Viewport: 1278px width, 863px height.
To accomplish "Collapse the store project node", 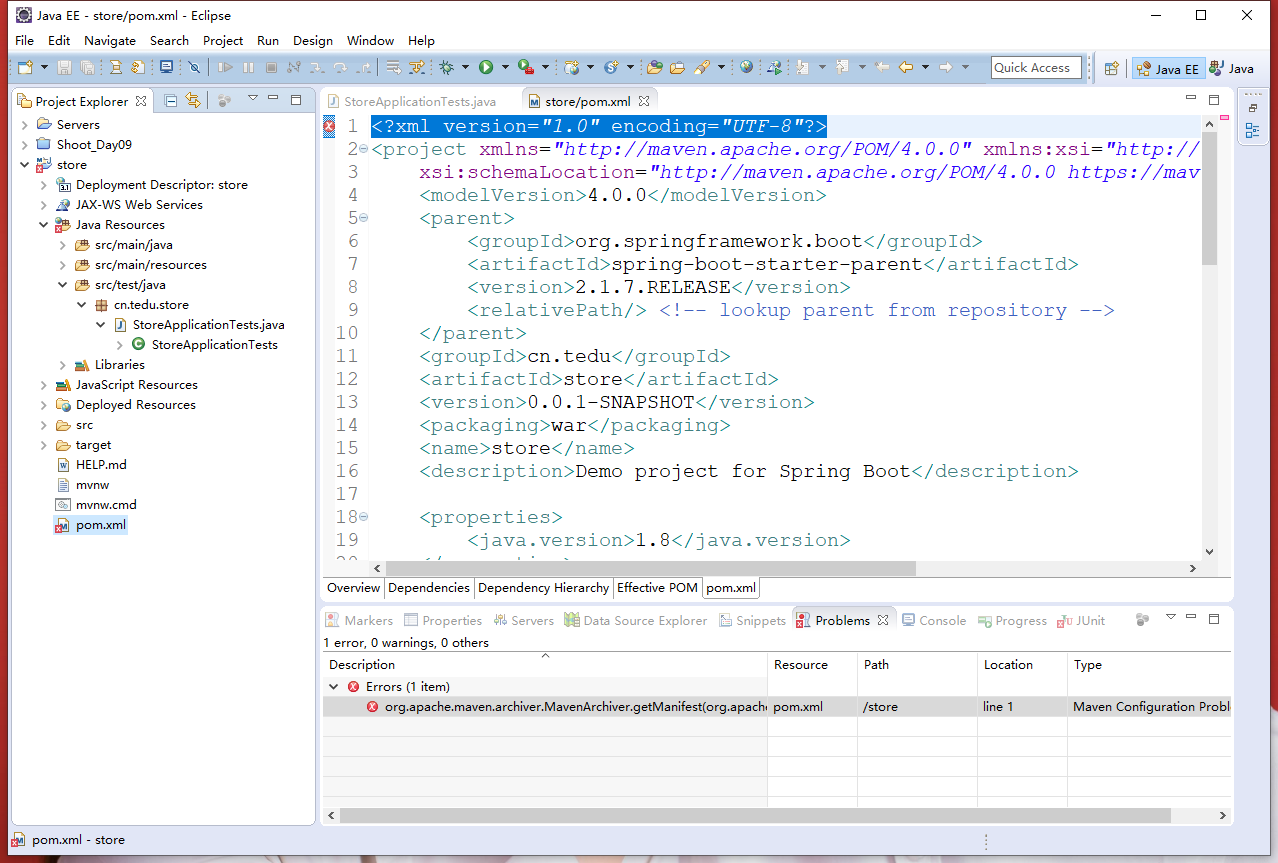I will coord(25,165).
